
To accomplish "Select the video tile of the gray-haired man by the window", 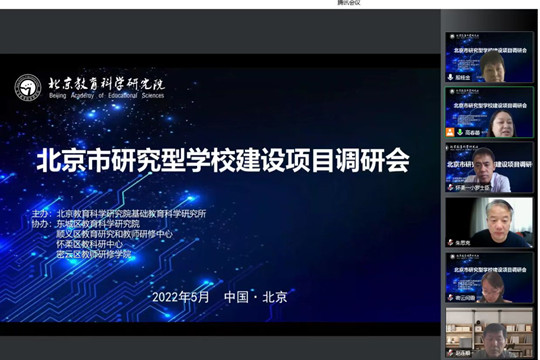I will click(x=489, y=223).
